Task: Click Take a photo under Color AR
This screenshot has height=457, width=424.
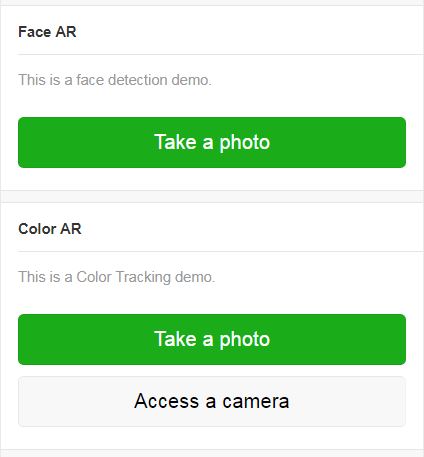Action: (212, 339)
